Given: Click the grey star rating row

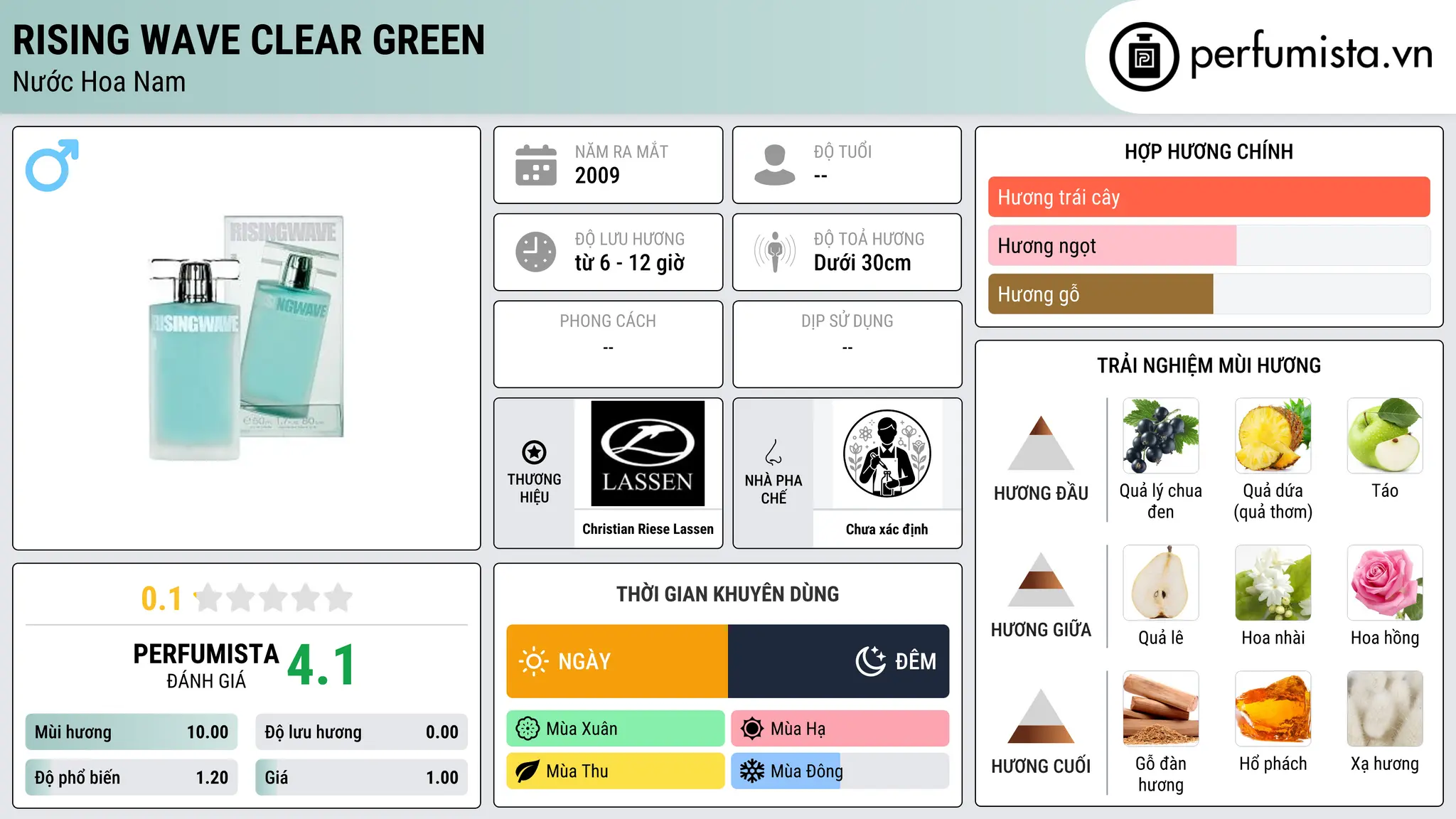Looking at the screenshot, I should [x=273, y=598].
